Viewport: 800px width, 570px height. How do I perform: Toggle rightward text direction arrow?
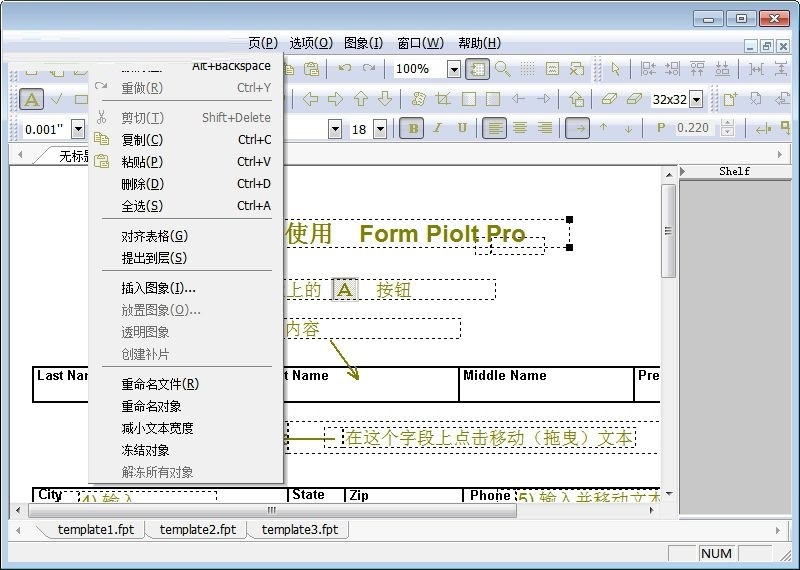point(578,128)
